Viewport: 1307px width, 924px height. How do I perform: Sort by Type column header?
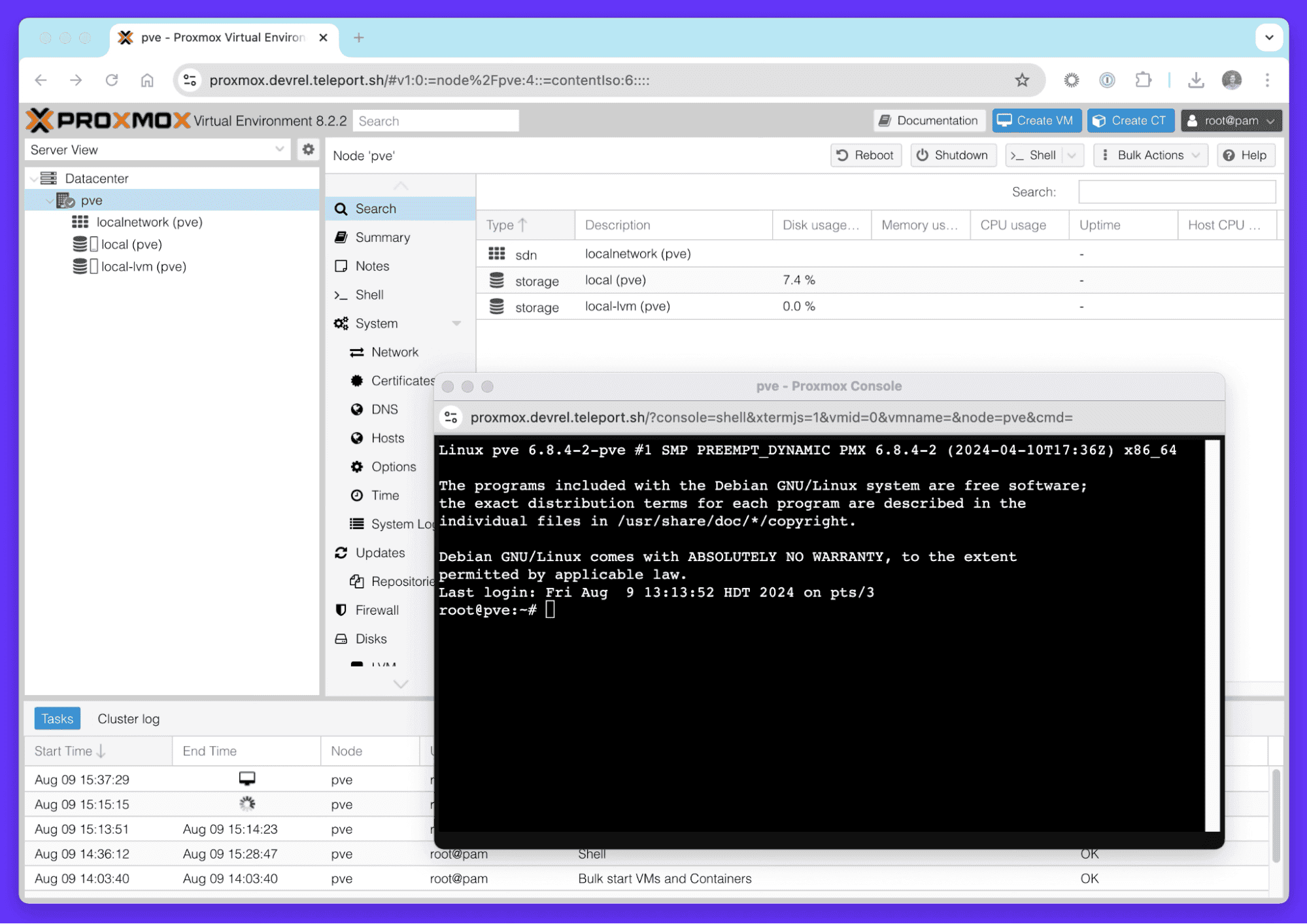(526, 225)
